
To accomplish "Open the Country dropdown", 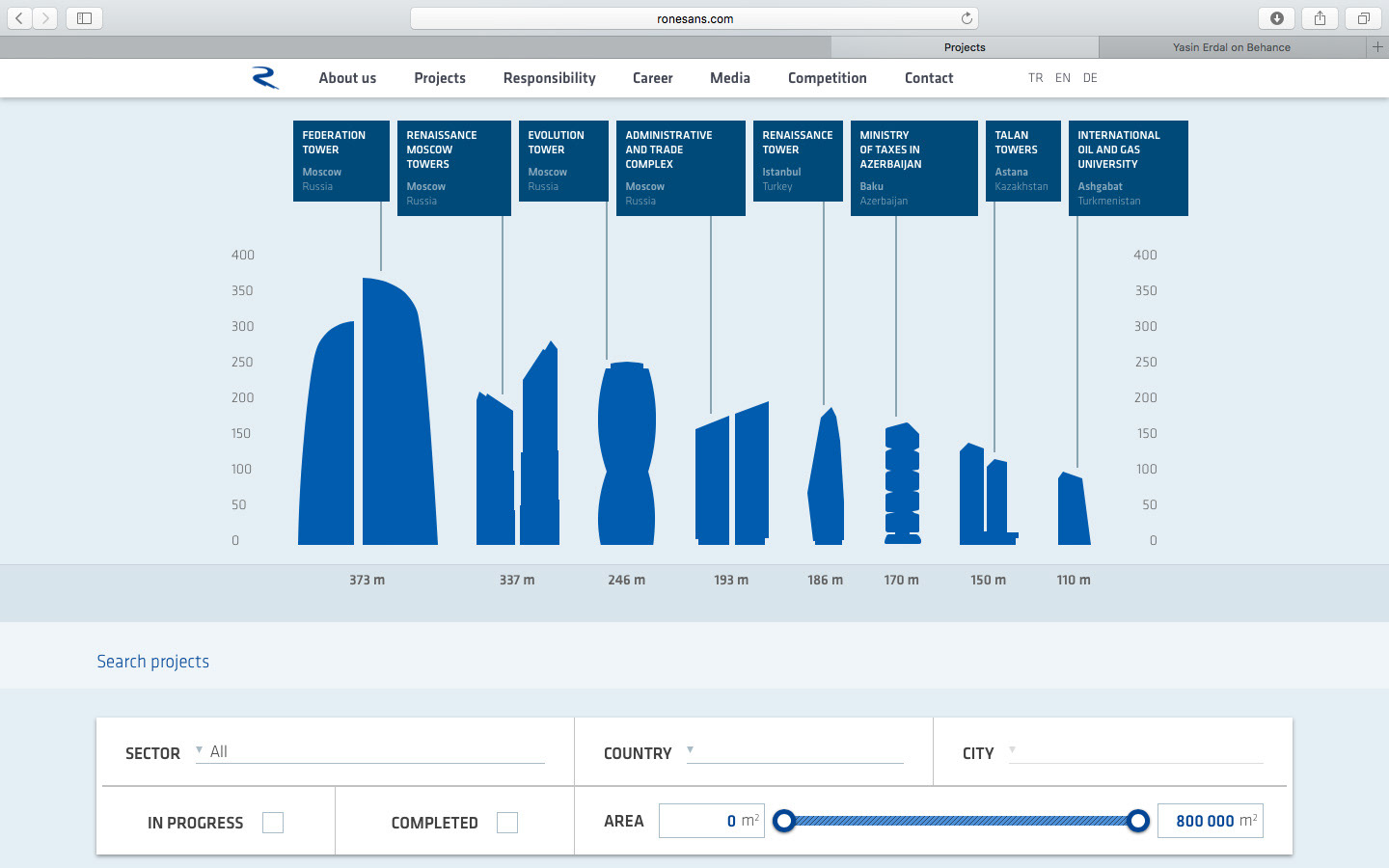I will 795,751.
